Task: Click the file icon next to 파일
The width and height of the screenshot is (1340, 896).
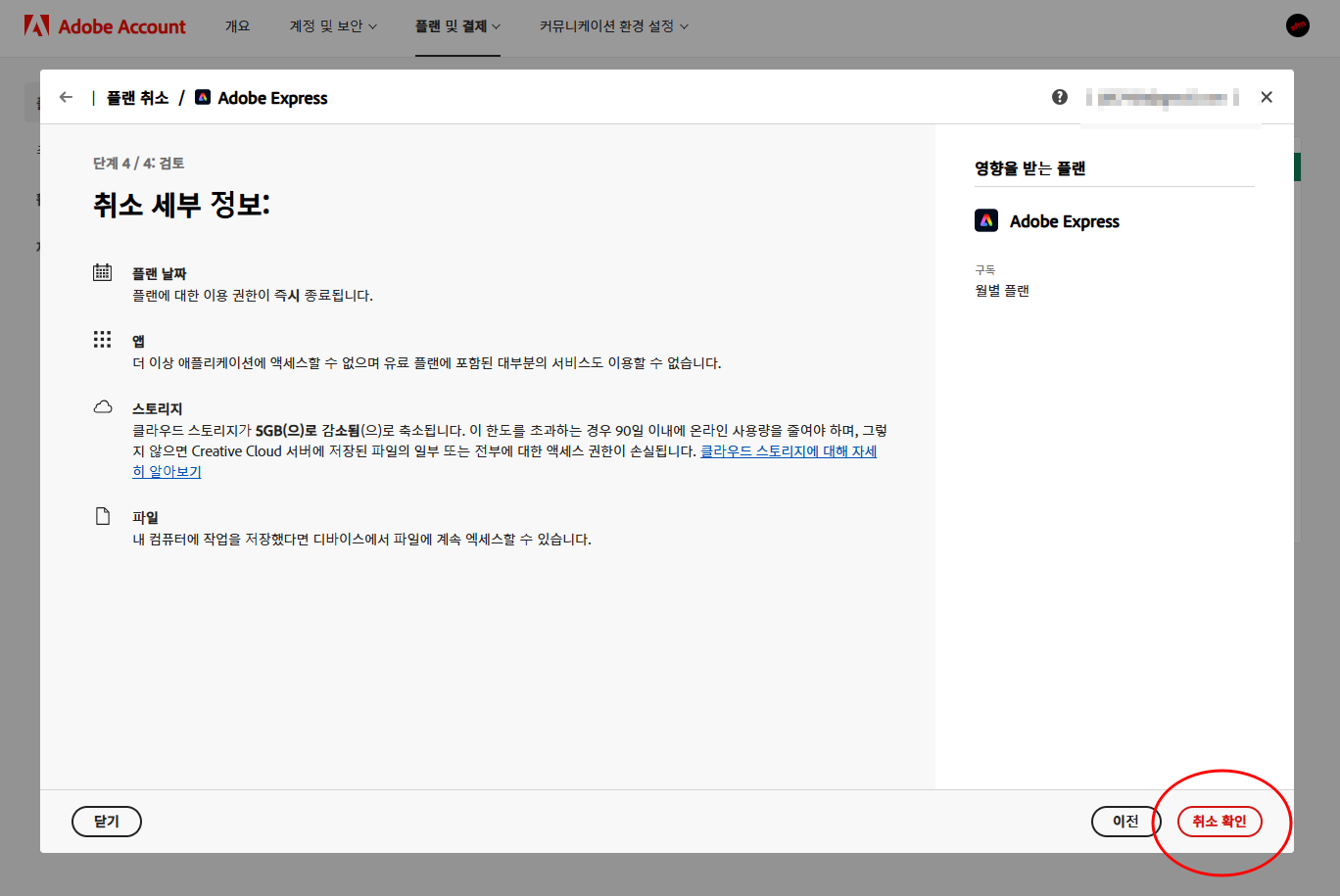Action: coord(103,515)
